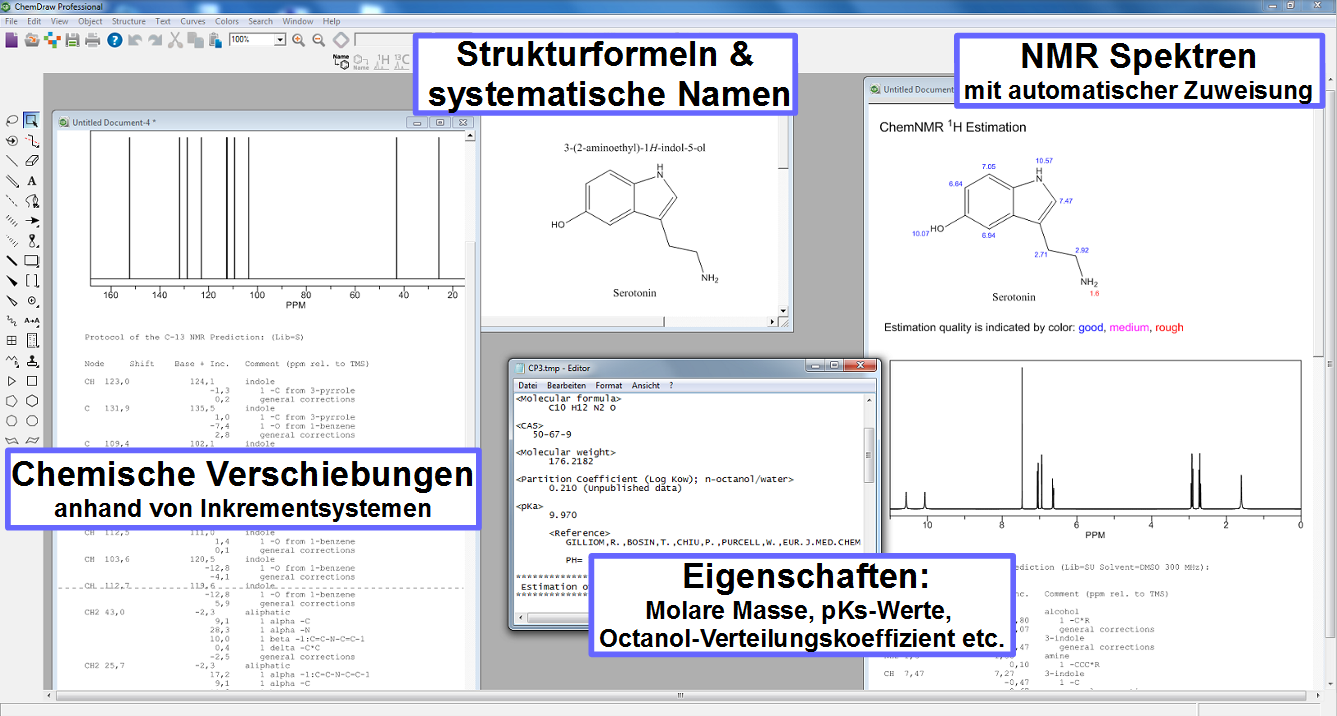Select the TLC Plate tool
Viewport: 1337px width, 716px height.
pos(32,341)
